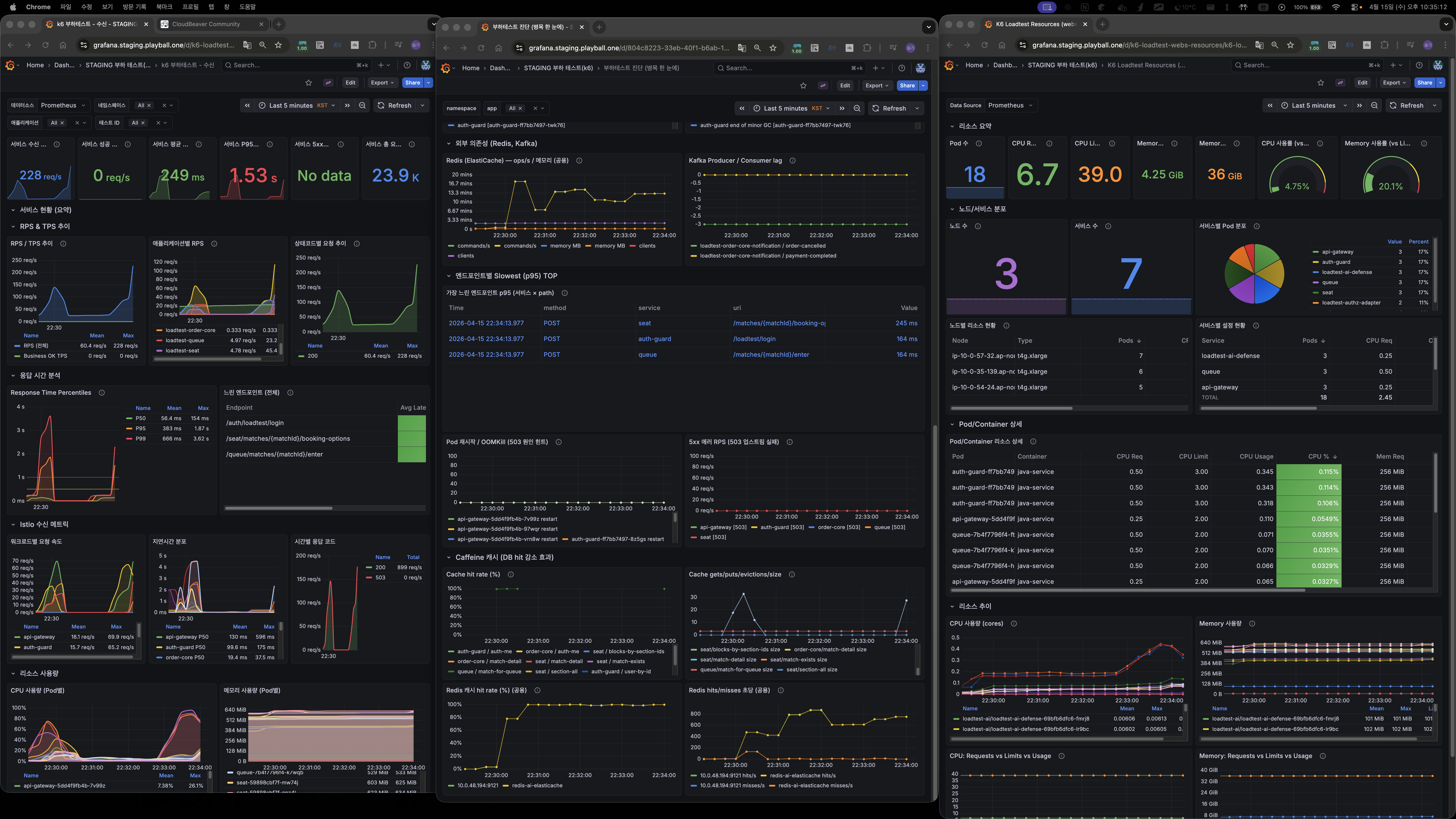
Task: Toggle commands/s legend series in Redis panel
Action: 473,246
